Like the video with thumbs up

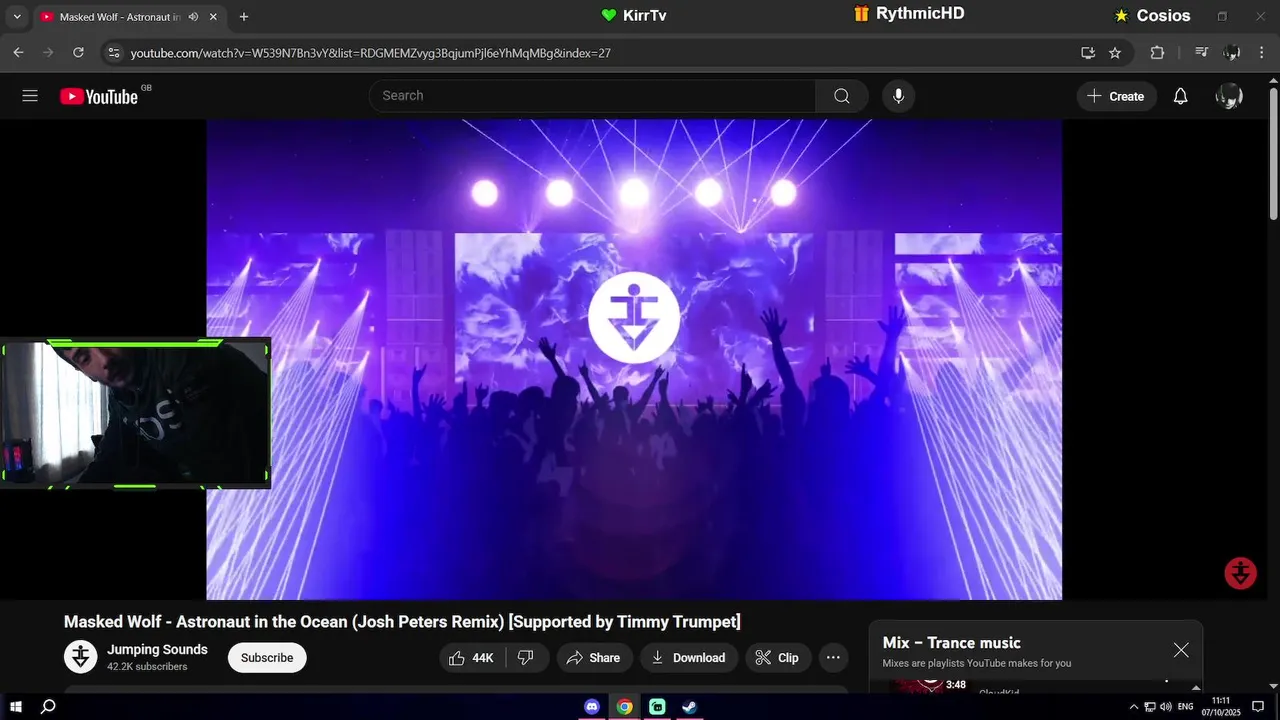click(x=471, y=657)
